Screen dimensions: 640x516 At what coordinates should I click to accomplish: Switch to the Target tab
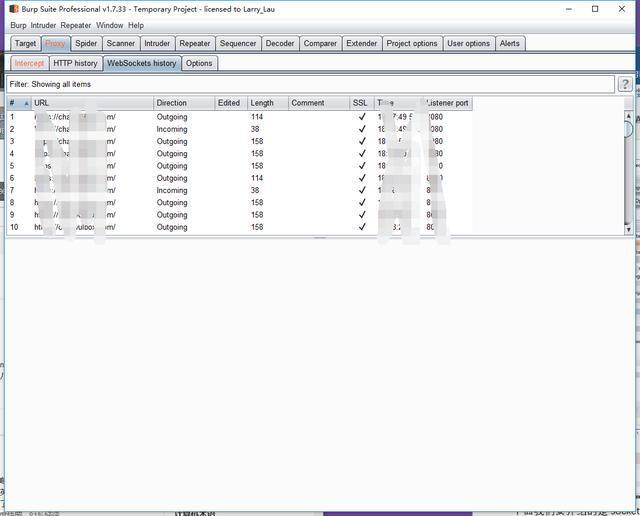pyautogui.click(x=25, y=43)
